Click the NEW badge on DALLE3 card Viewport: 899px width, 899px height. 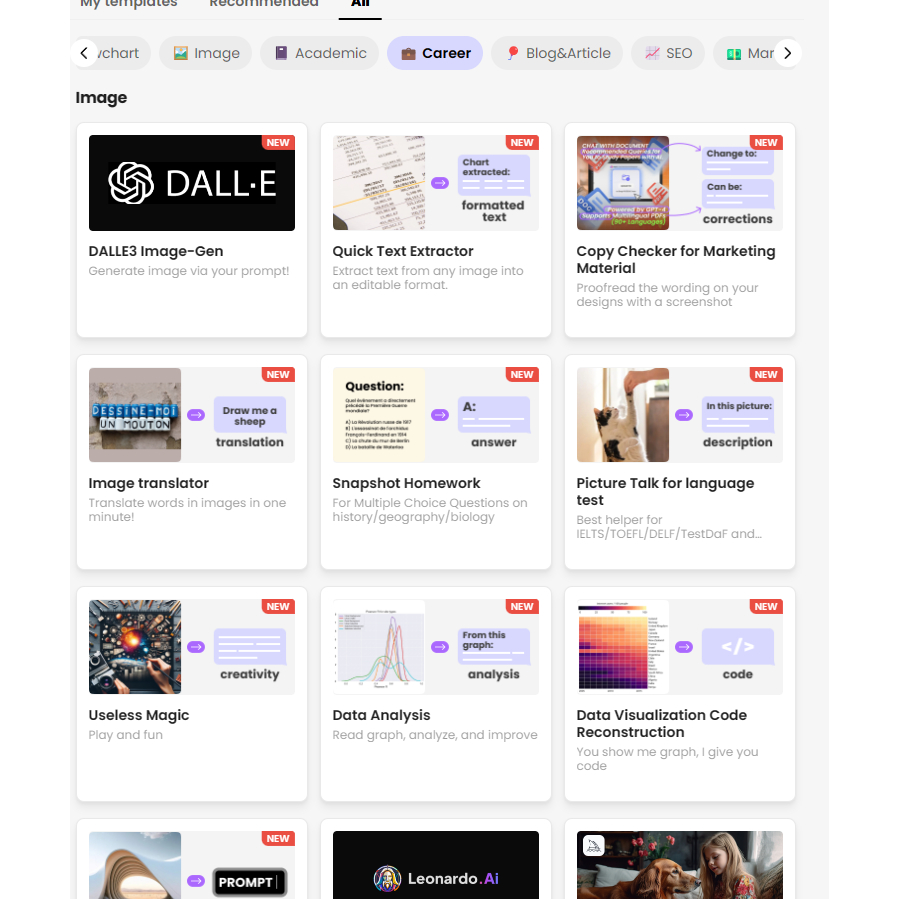tap(278, 143)
